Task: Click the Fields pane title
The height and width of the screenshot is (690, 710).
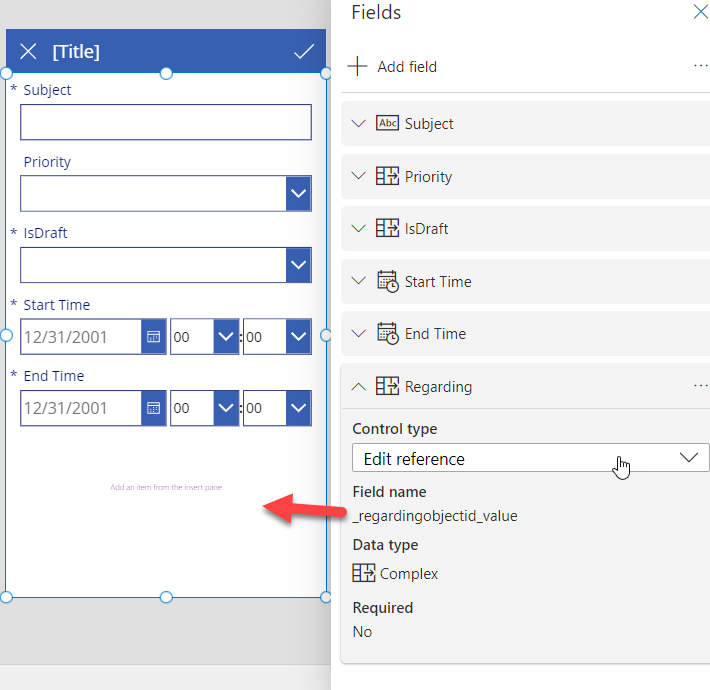Action: tap(376, 12)
